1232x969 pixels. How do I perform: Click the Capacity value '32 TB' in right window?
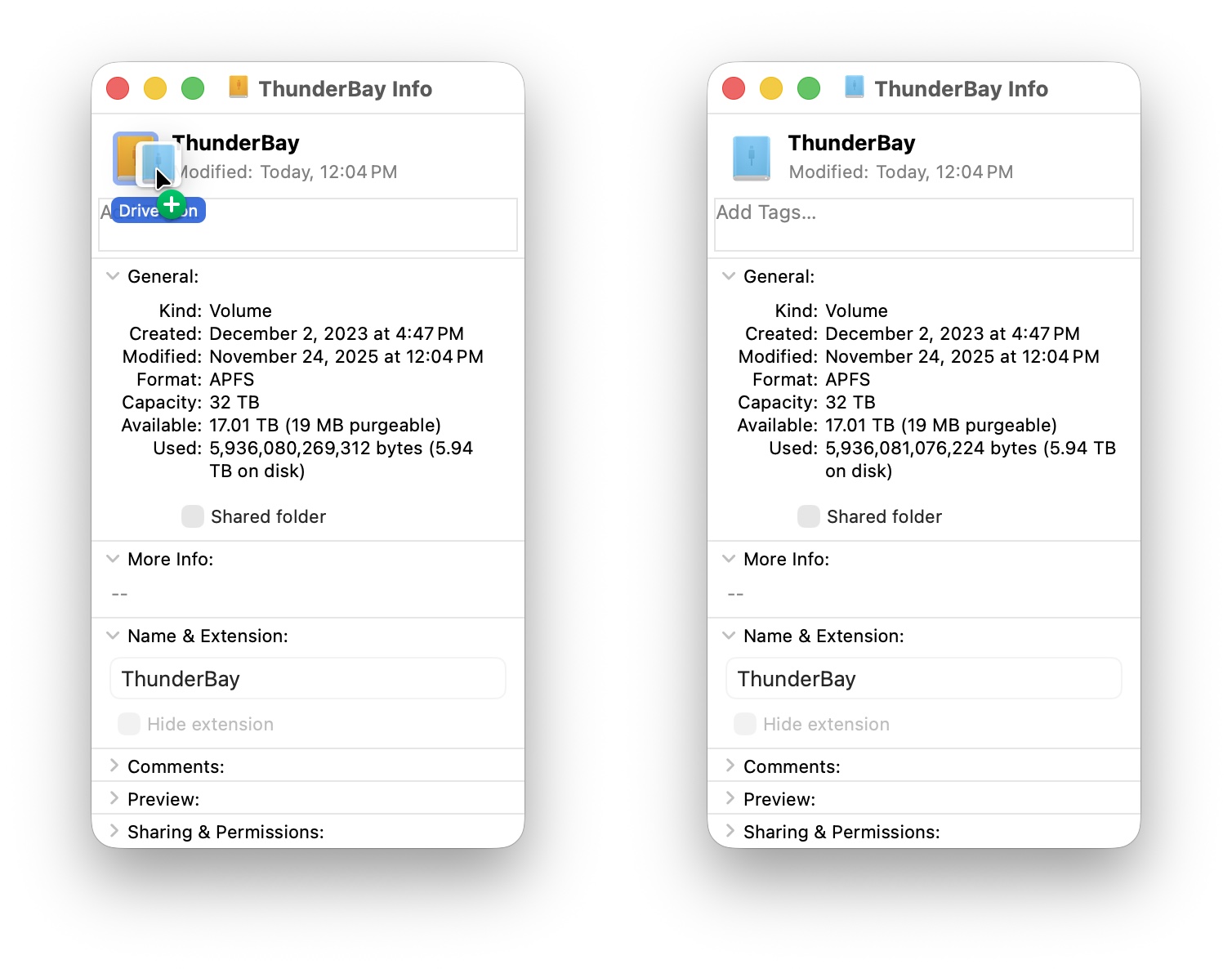(x=850, y=402)
